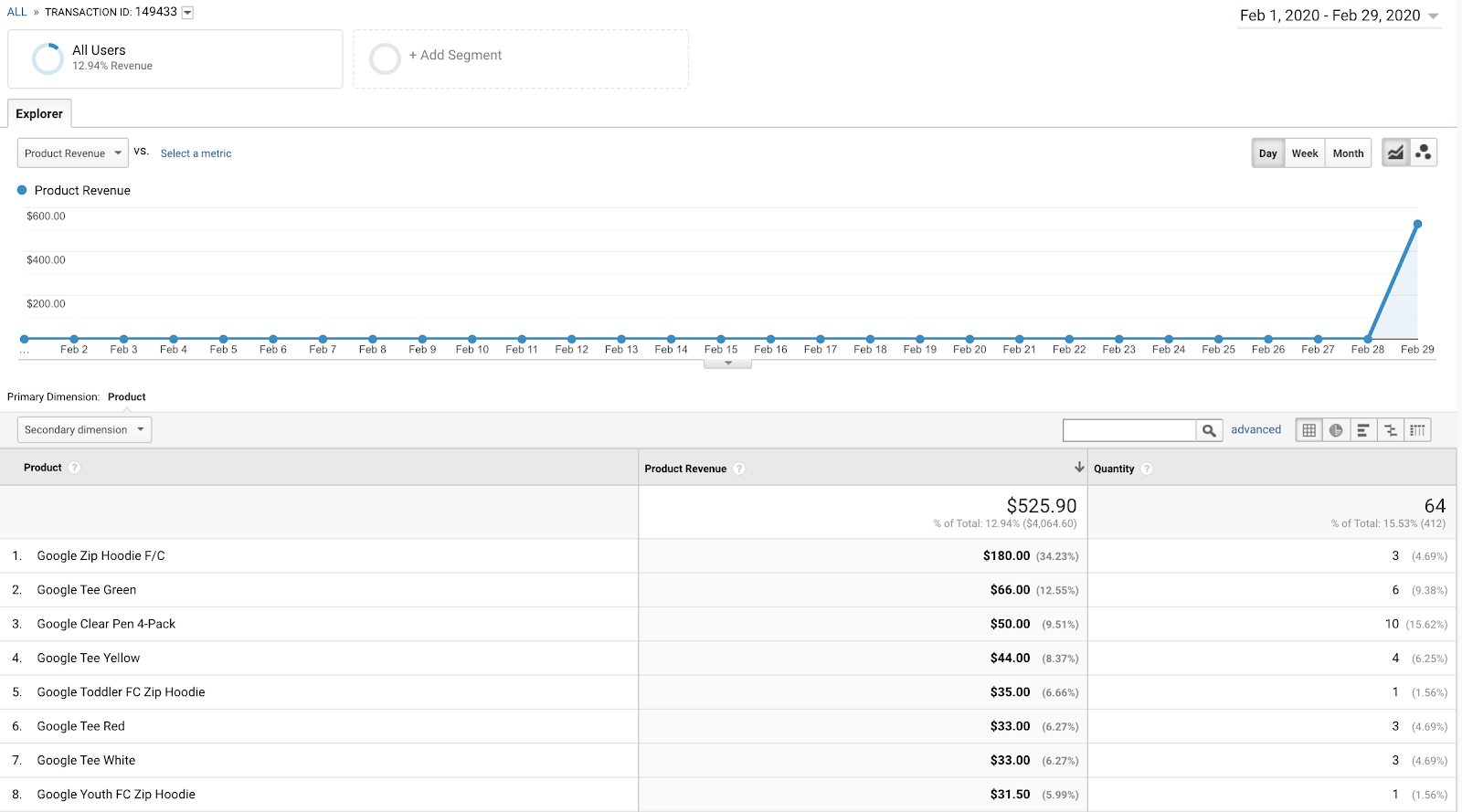Click + Add Segment
The height and width of the screenshot is (812, 1462).
coord(455,55)
